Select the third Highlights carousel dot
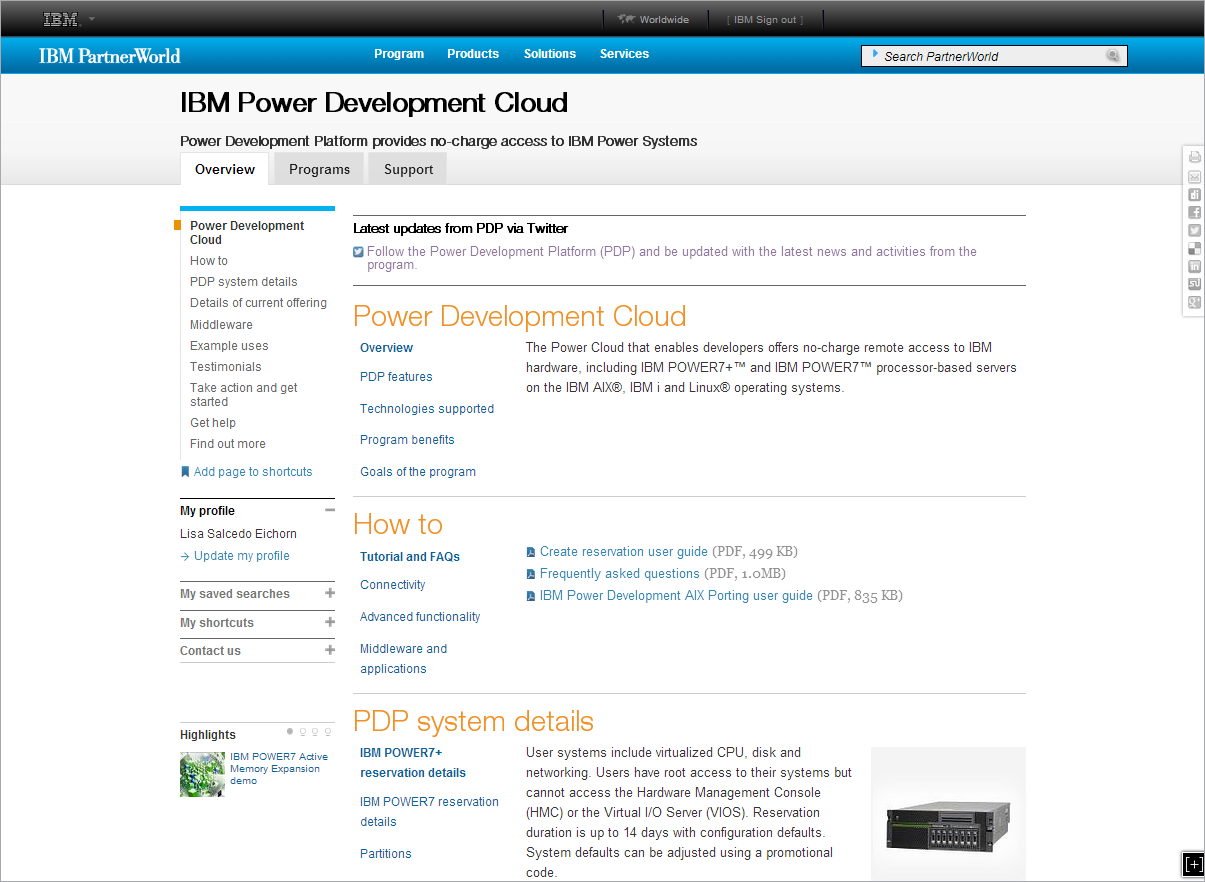Image resolution: width=1205 pixels, height=882 pixels. click(316, 732)
